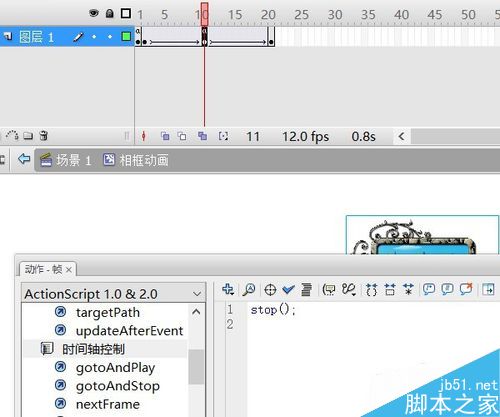Screen dimensions: 500x417
Task: Check syntax with checkmark icon
Action: (288, 290)
